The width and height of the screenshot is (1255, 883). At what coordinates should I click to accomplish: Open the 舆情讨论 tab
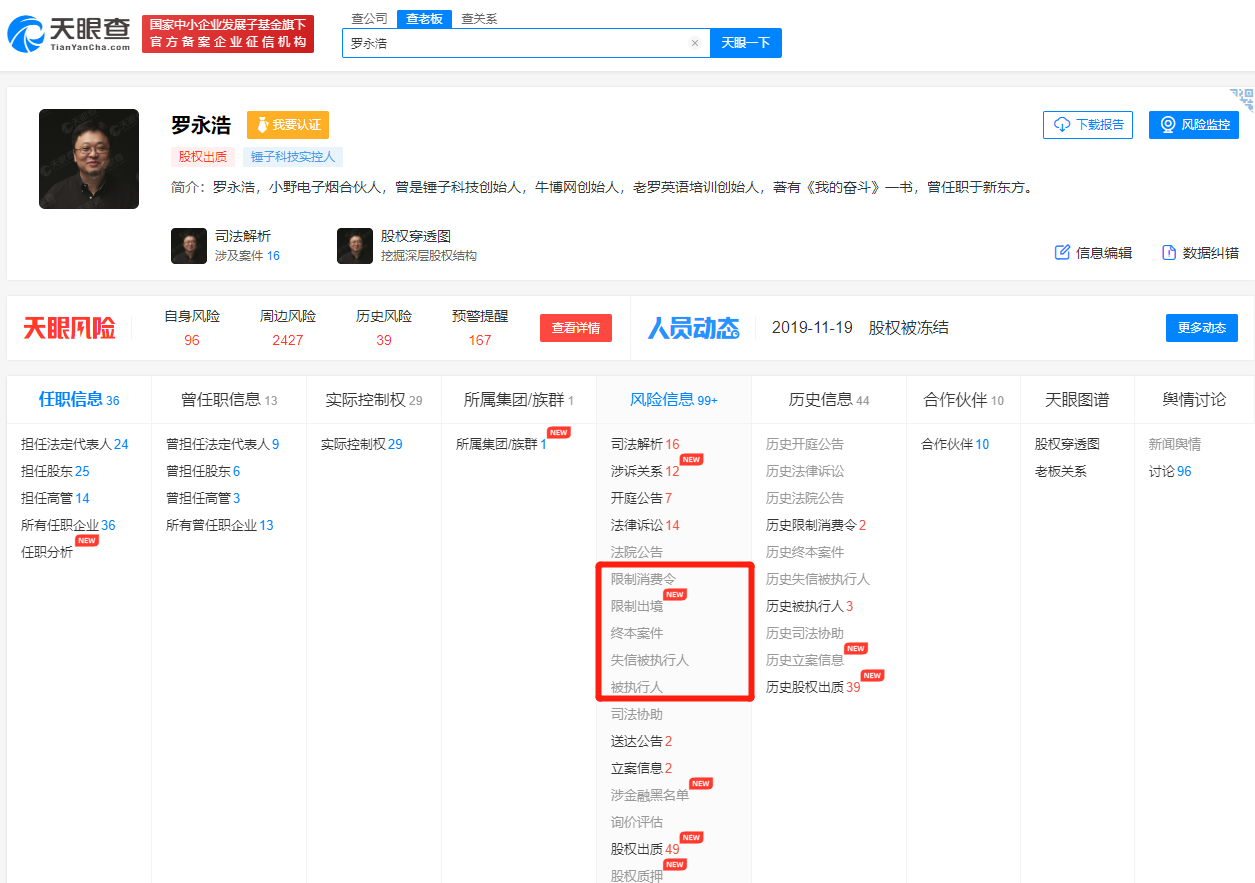coord(1194,400)
